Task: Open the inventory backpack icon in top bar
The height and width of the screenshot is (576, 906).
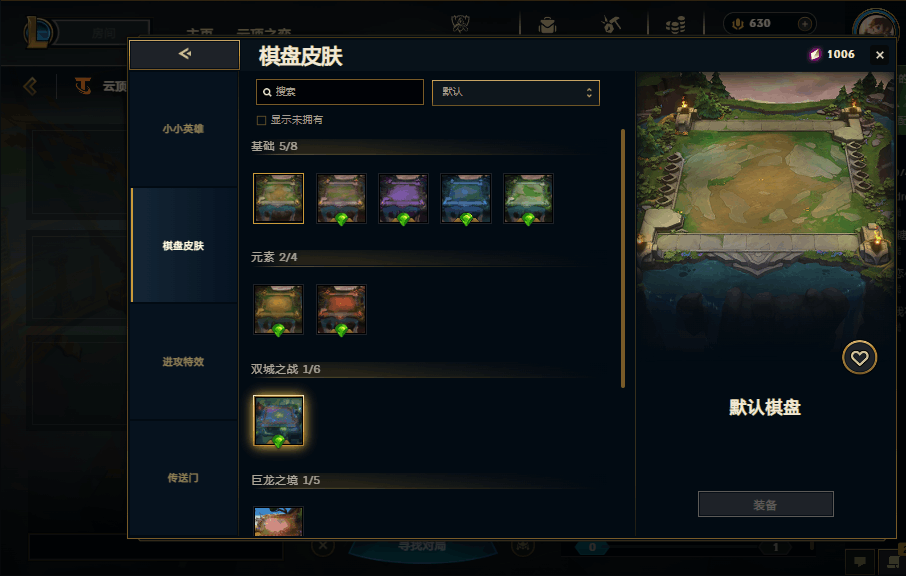Action: pyautogui.click(x=547, y=25)
